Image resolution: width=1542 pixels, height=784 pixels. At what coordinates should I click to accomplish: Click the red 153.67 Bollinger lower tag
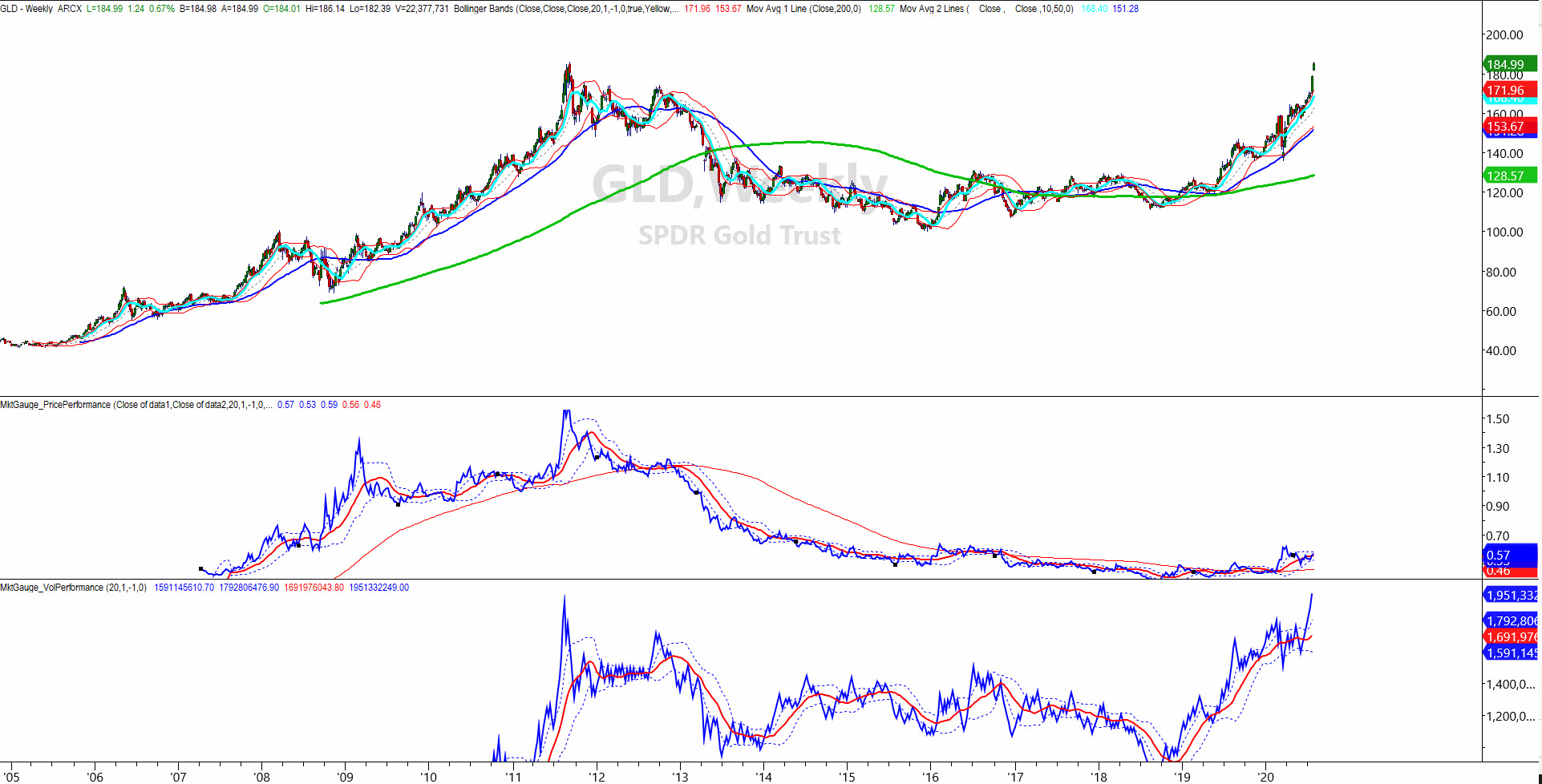(x=1509, y=127)
